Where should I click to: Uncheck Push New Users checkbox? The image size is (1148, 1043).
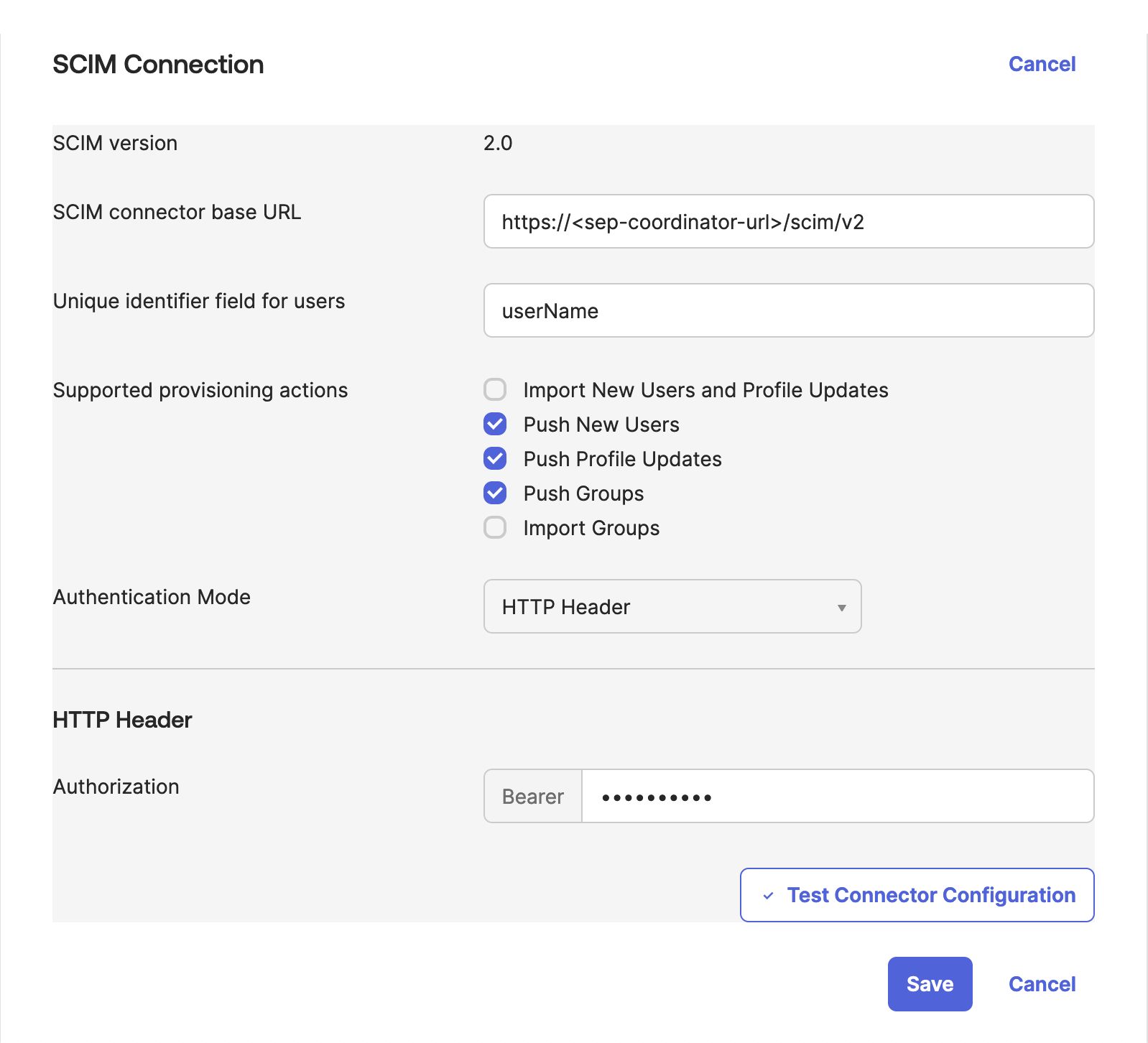coord(495,425)
